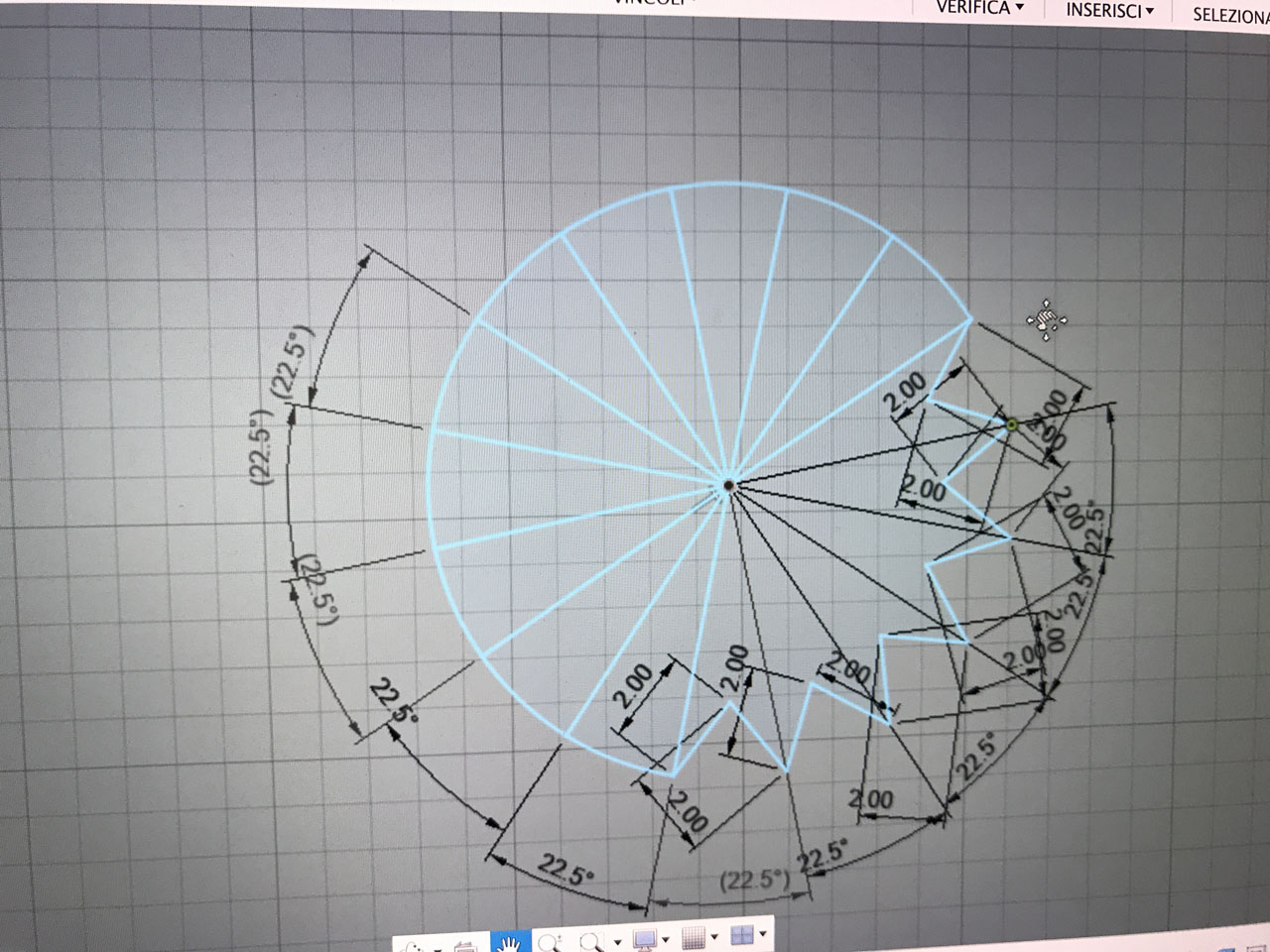
Task: Choose the Zoom Window magnifier tool
Action: click(x=592, y=942)
